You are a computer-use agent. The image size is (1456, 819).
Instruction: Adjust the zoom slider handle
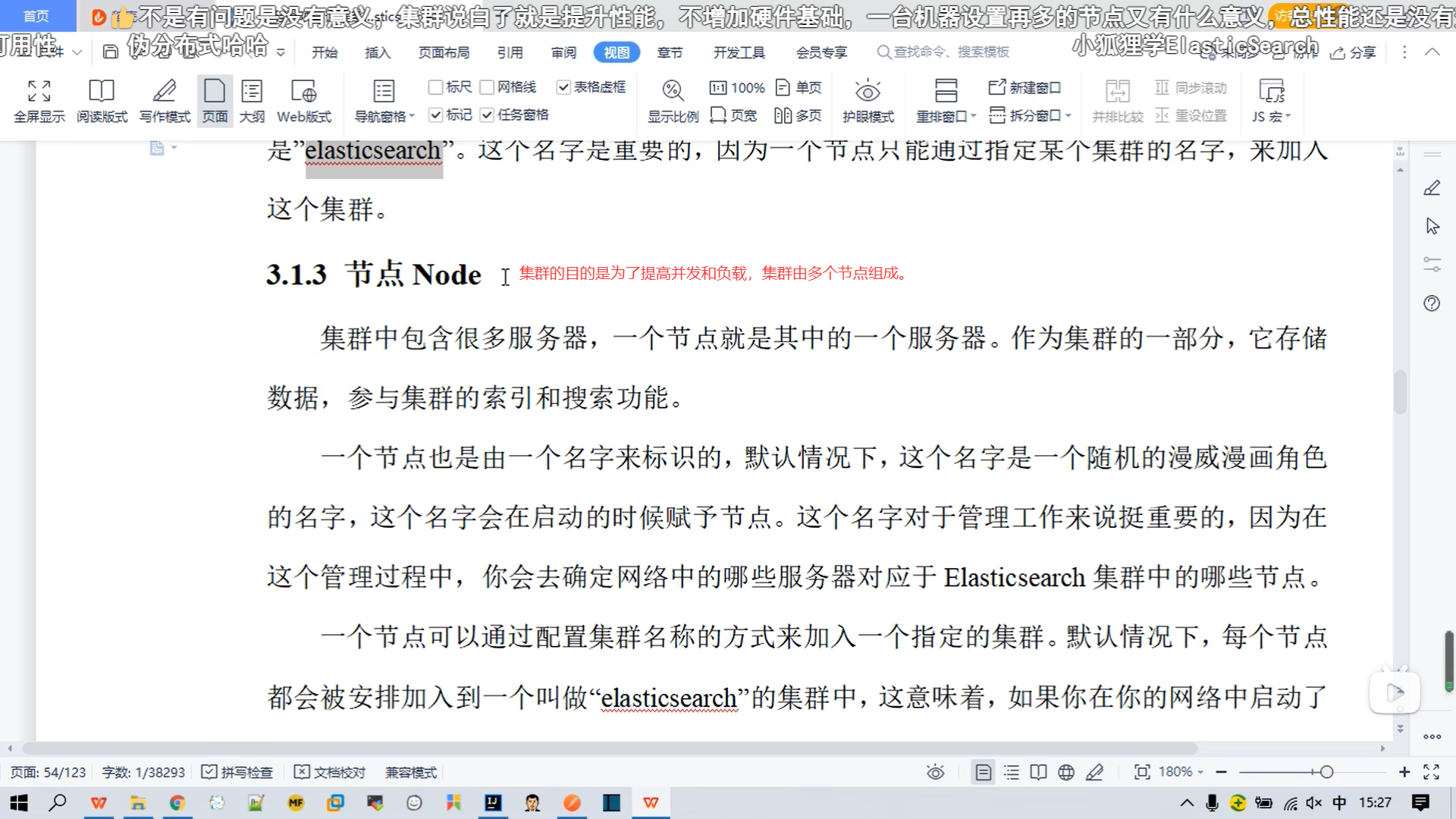pyautogui.click(x=1326, y=772)
